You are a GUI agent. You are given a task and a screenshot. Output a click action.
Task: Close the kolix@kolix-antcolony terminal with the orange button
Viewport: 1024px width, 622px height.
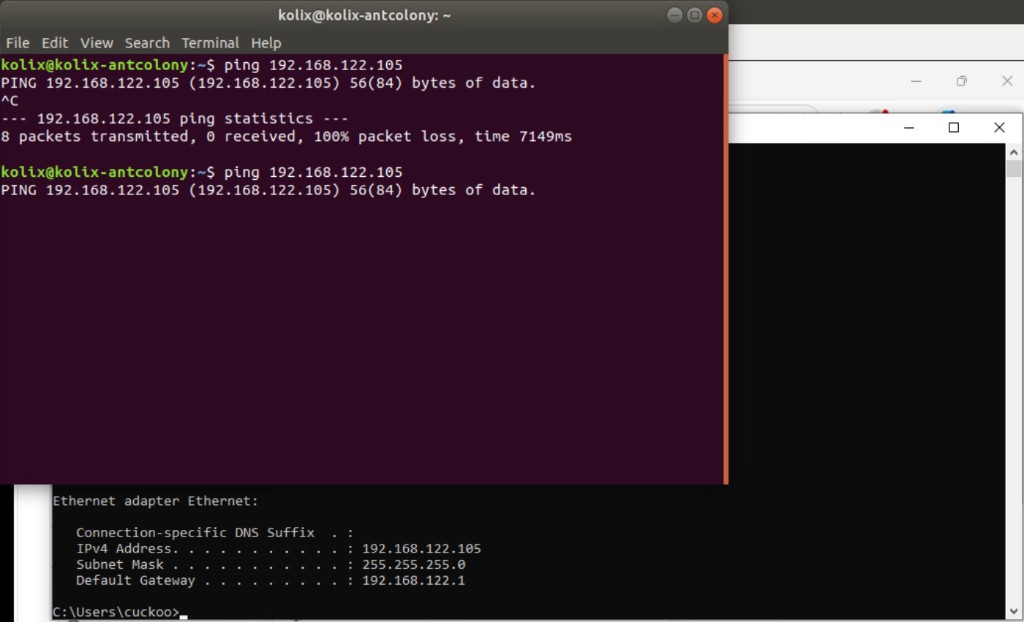pos(715,15)
